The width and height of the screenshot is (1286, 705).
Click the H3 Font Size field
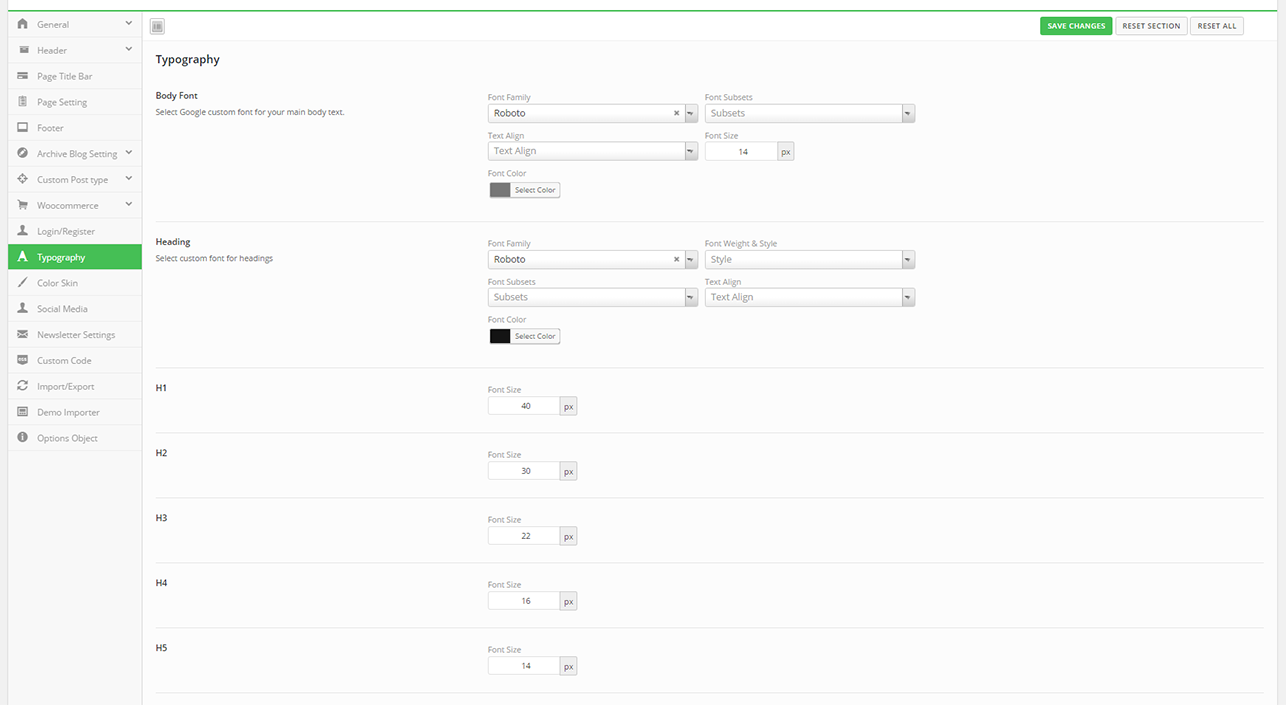(x=524, y=536)
